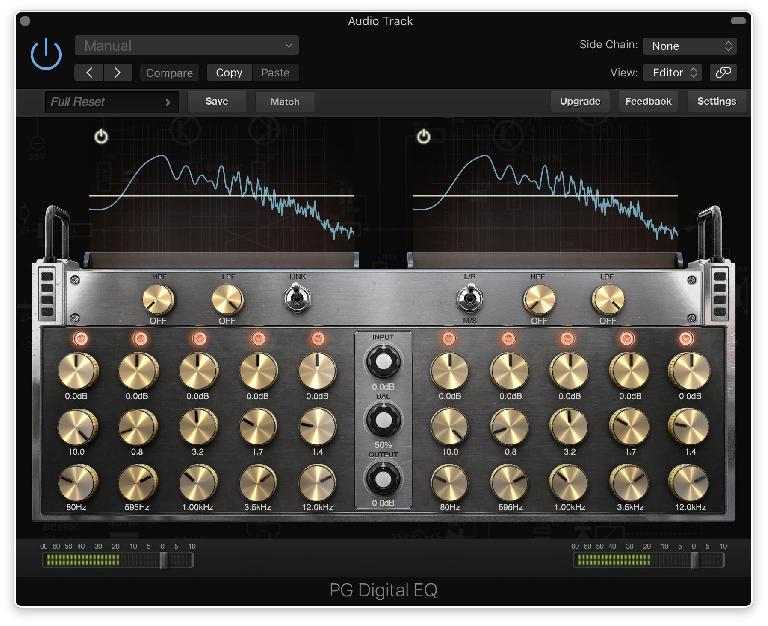This screenshot has width=768, height=626.
Task: Click the left Q knob set to 10.0
Action: pos(77,427)
